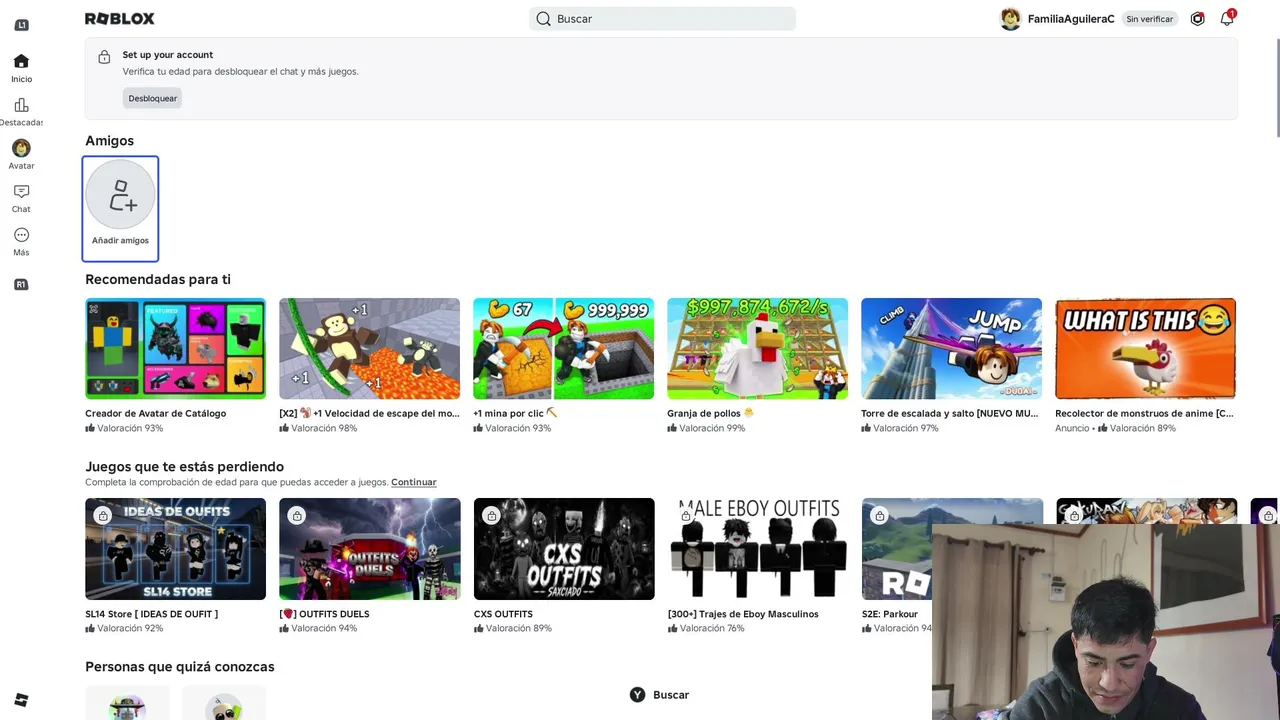Viewport: 1280px width, 720px height.
Task: Open the Recolector de monstruos de anime thumbnail
Action: pos(1145,349)
